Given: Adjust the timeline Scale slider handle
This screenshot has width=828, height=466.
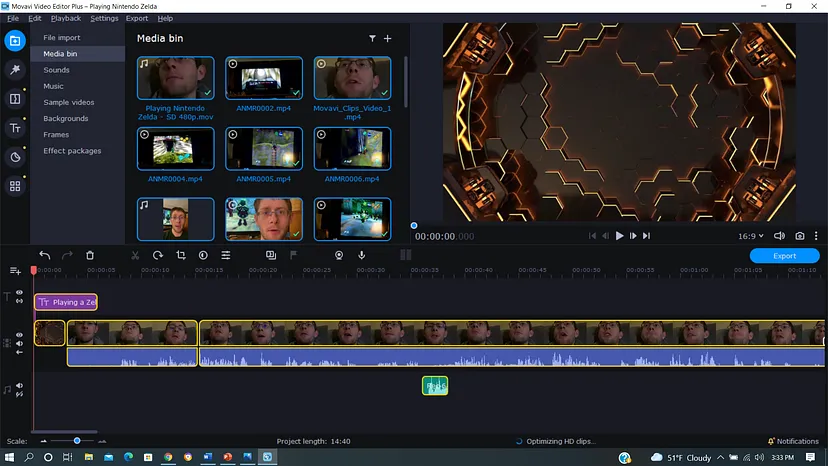Looking at the screenshot, I should point(77,441).
